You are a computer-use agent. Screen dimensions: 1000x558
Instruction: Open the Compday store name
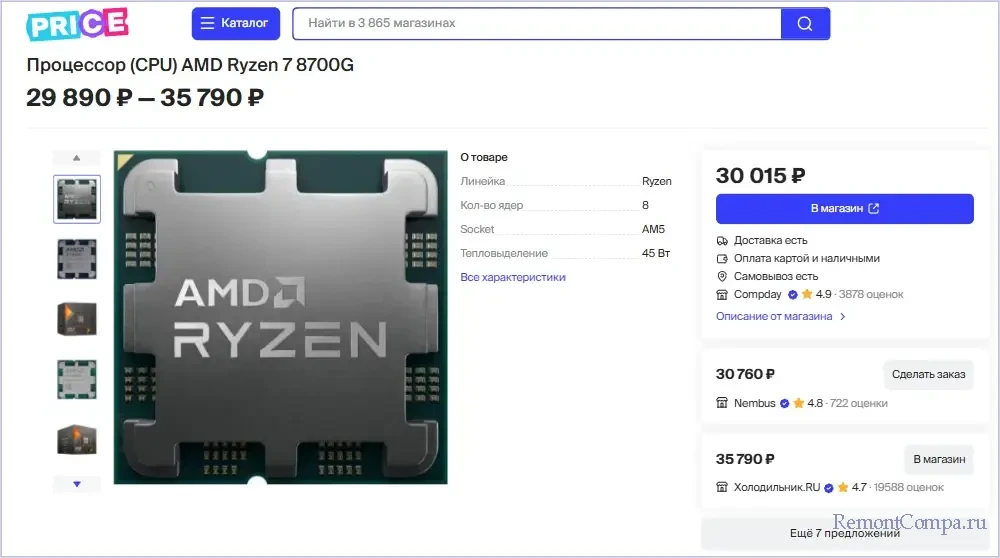click(x=757, y=295)
